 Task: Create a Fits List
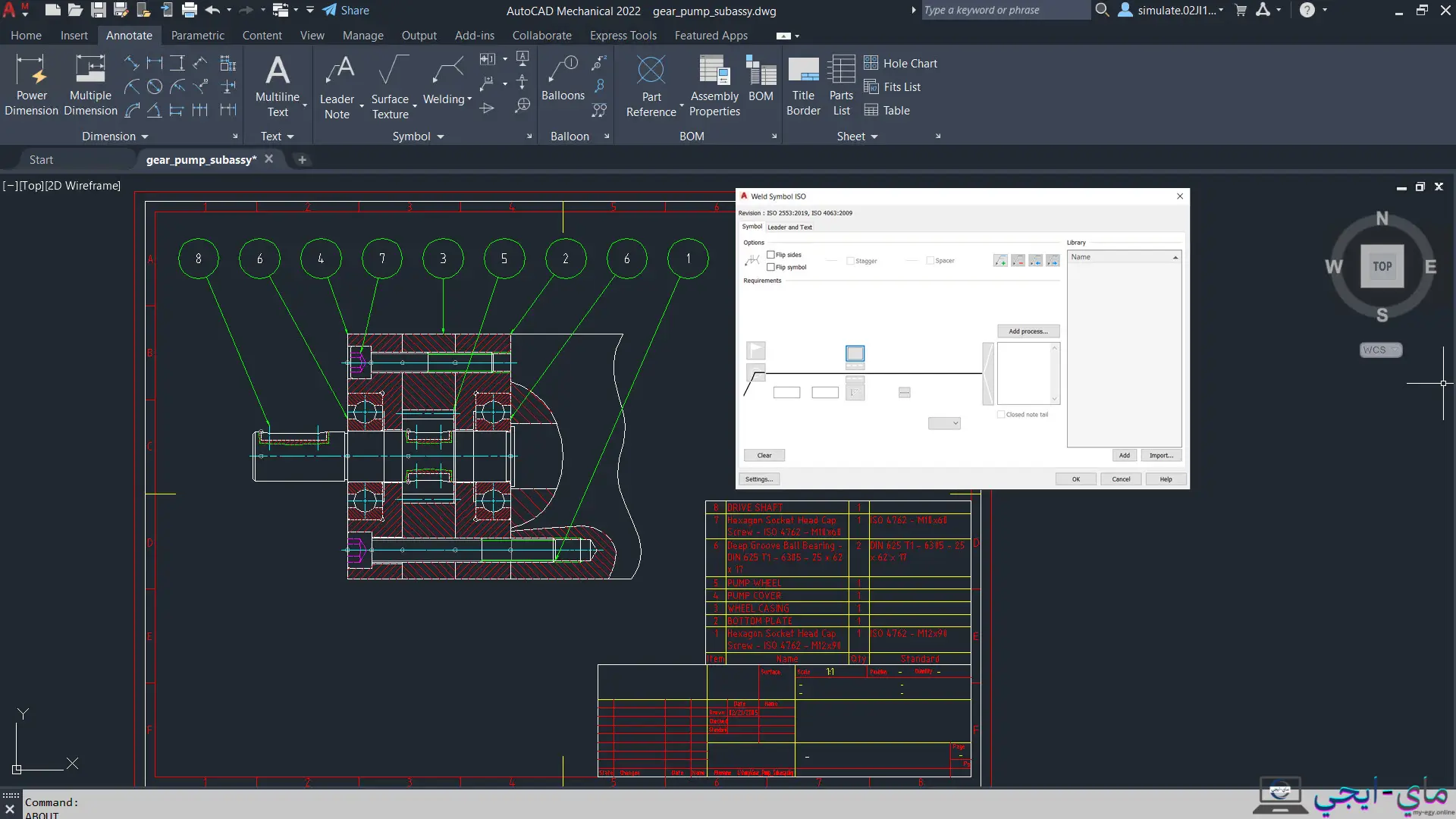click(892, 87)
